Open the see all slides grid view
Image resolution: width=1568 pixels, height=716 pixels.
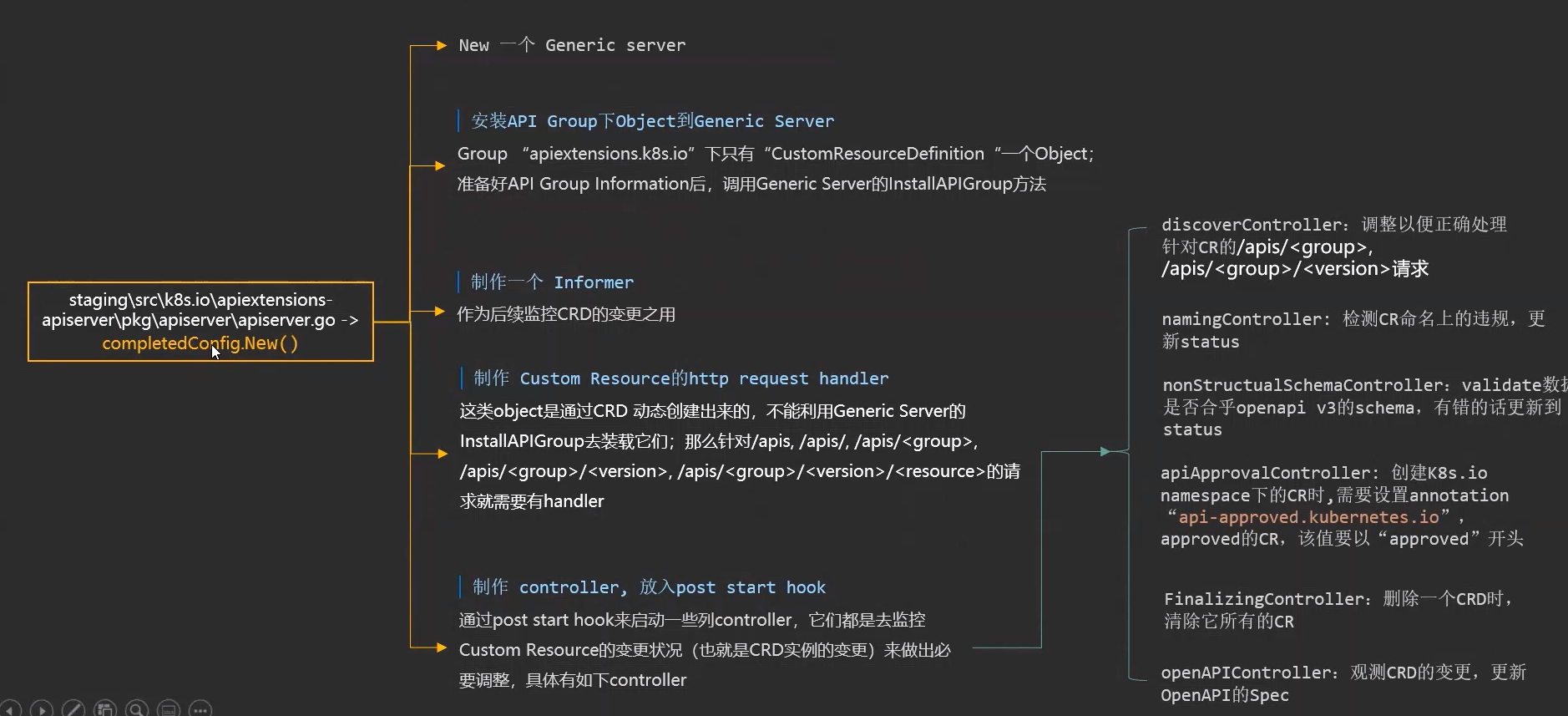[105, 710]
